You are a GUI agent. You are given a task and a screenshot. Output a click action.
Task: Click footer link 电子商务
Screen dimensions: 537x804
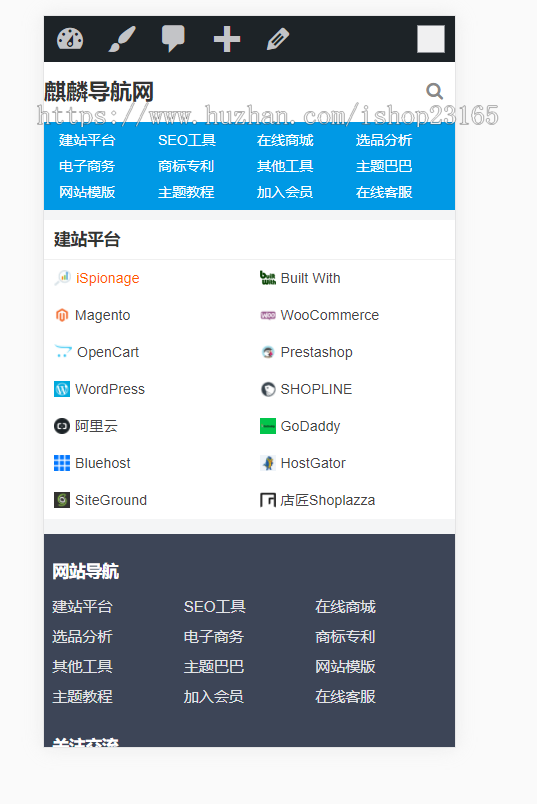[x=214, y=636]
